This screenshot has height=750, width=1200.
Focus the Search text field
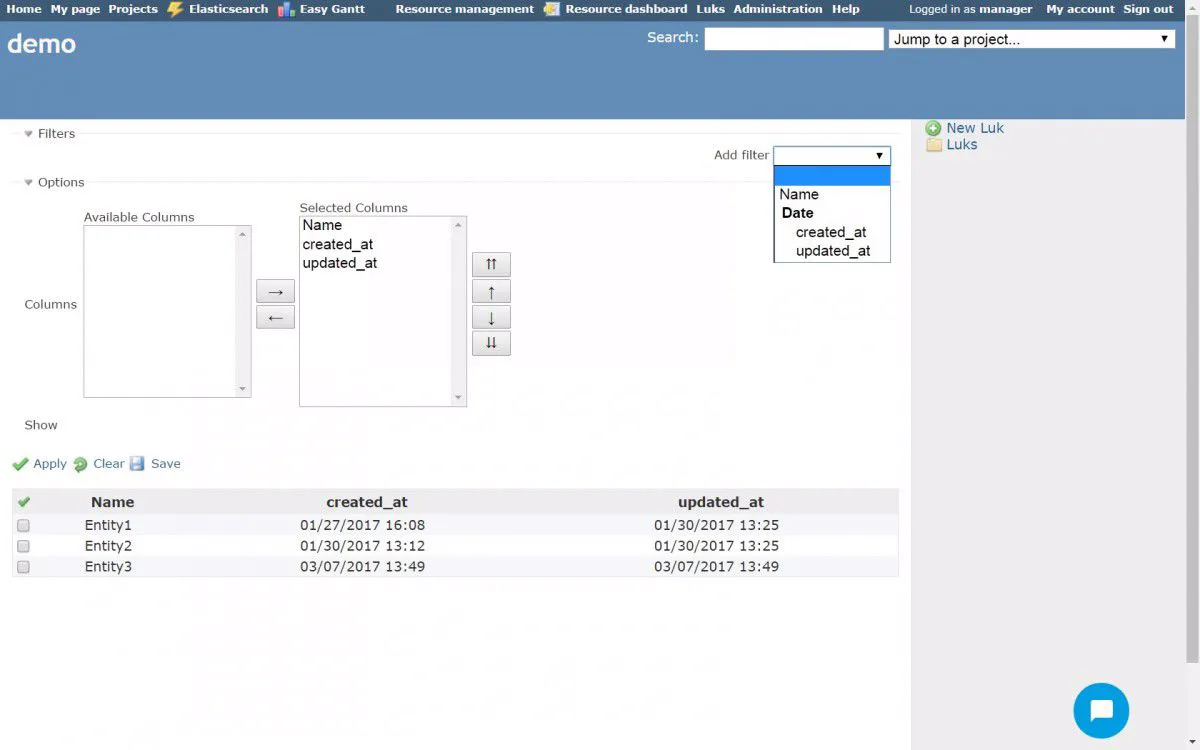[x=793, y=39]
